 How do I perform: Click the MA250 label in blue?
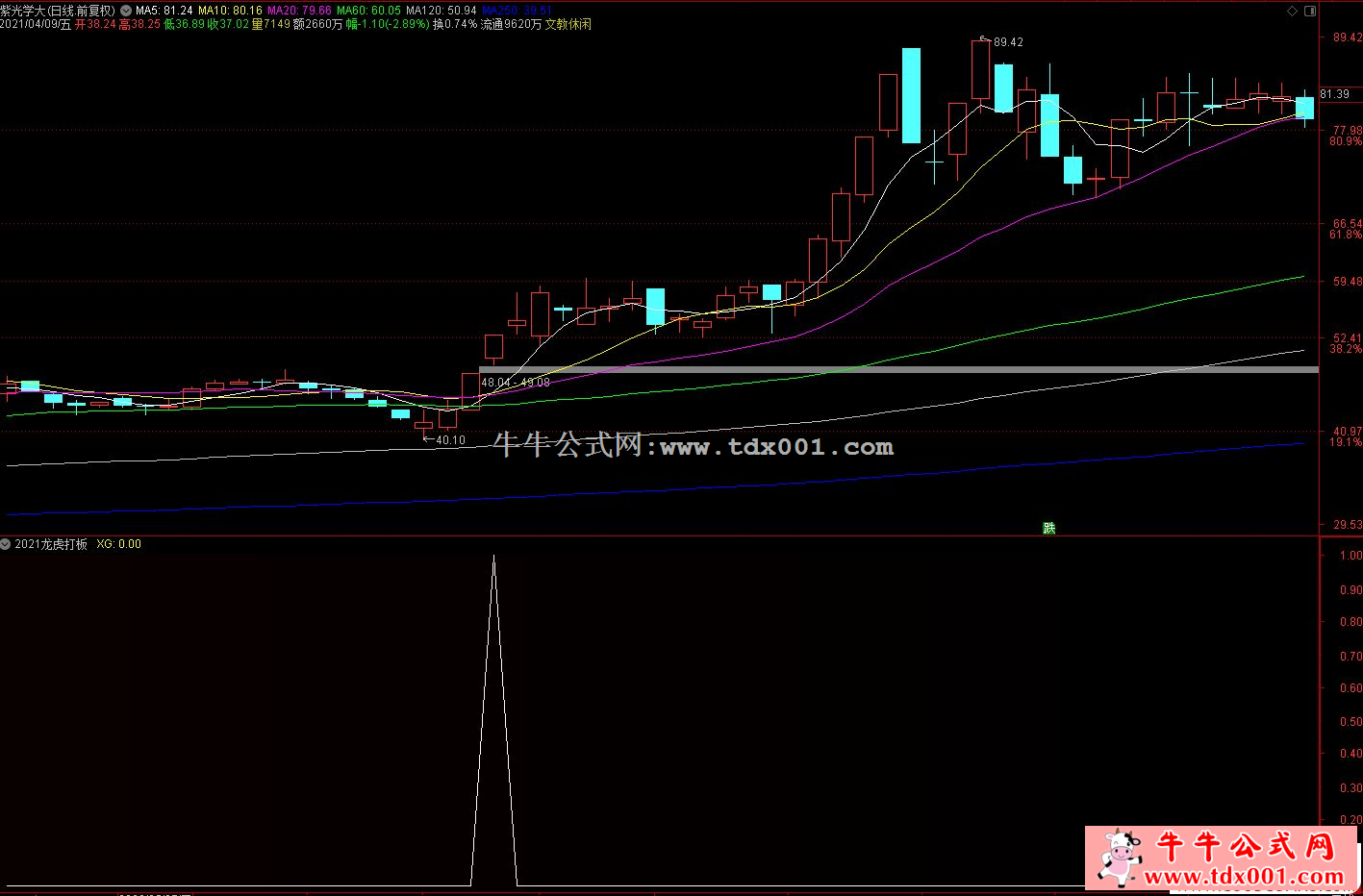517,11
